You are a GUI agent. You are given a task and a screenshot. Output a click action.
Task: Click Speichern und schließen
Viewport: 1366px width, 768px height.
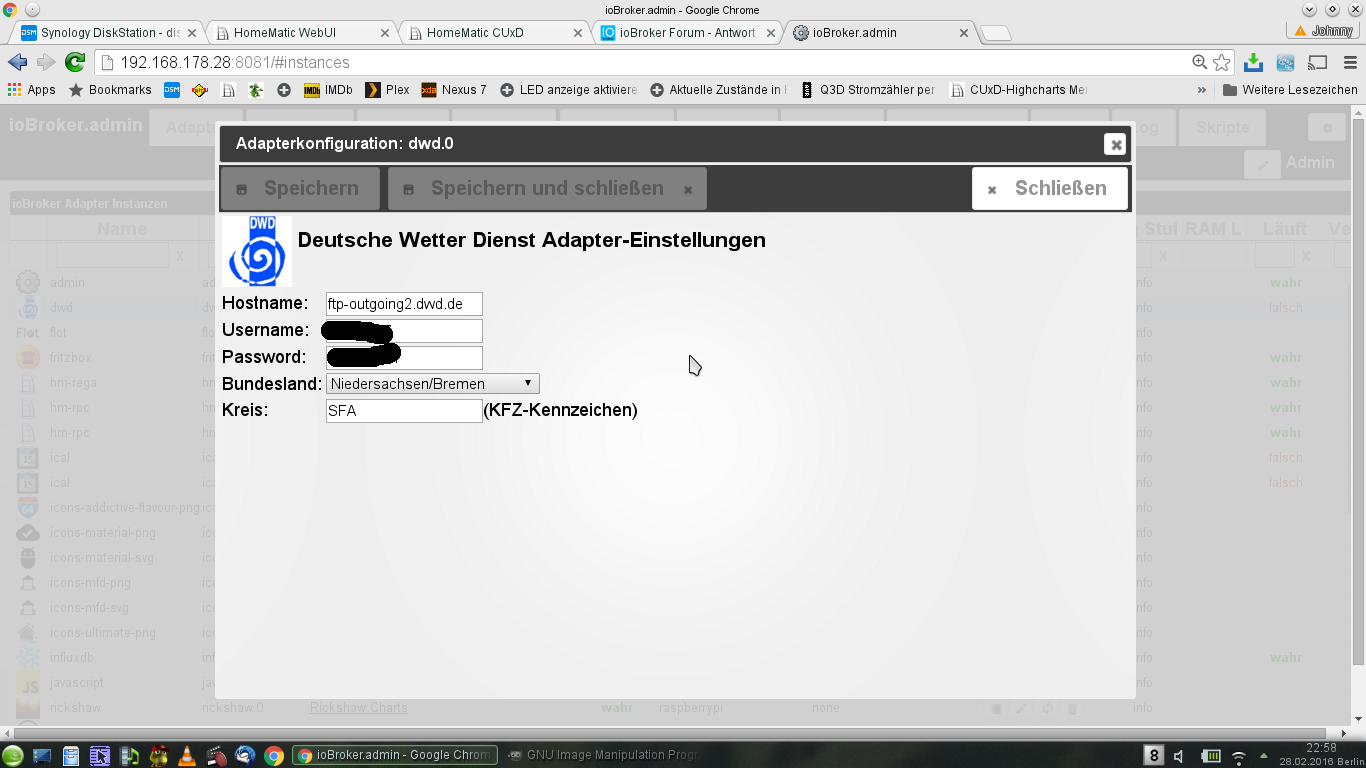click(547, 188)
